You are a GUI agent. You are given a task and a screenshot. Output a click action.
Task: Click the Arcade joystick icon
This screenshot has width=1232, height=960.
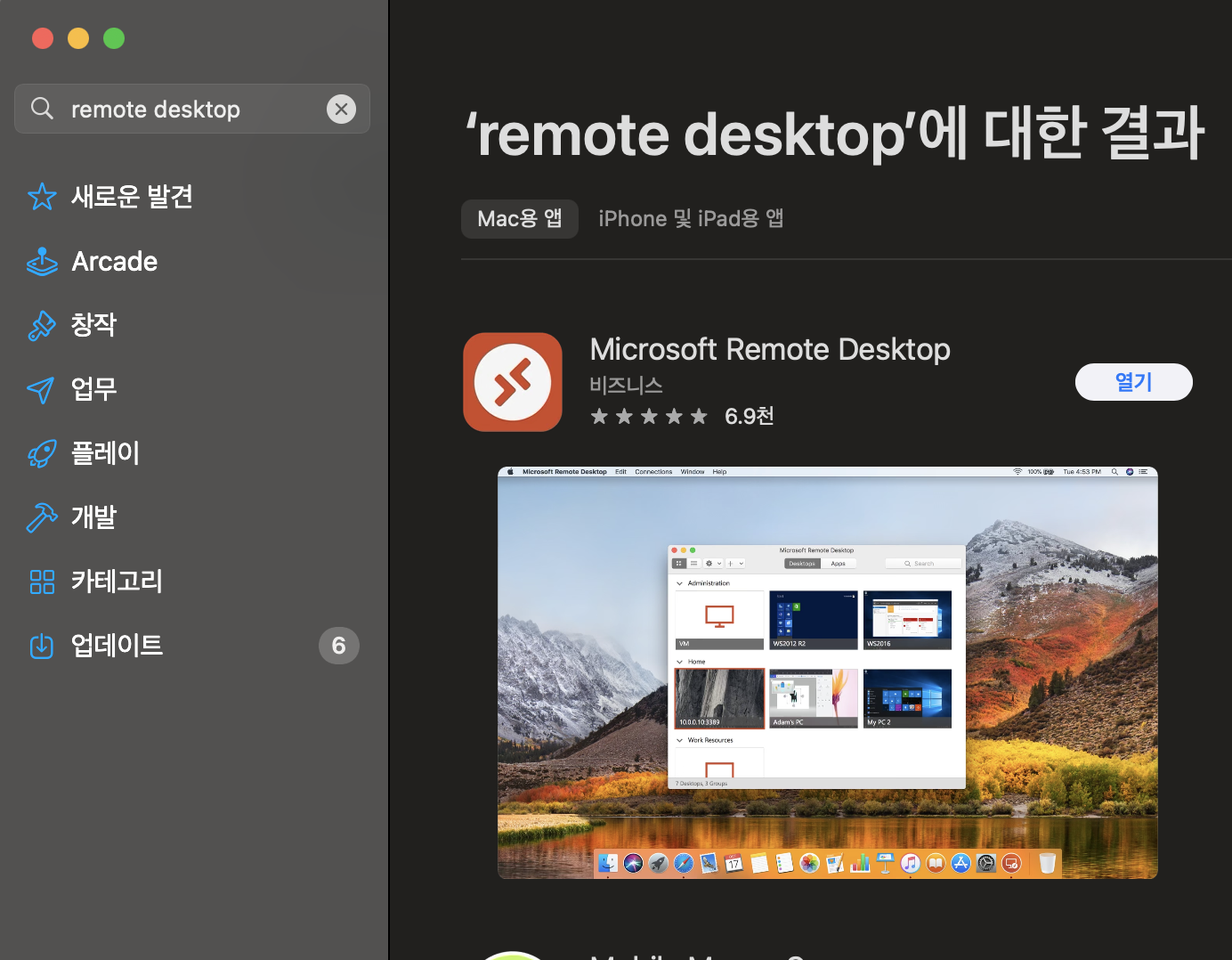pyautogui.click(x=42, y=261)
